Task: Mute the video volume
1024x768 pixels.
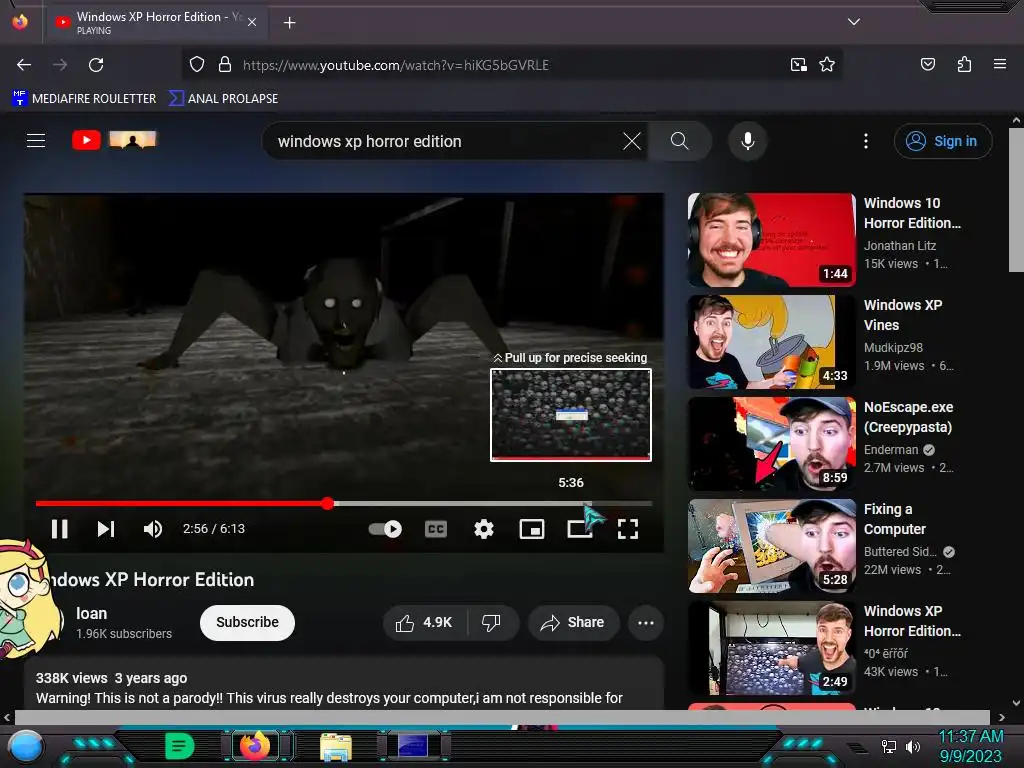Action: 153,529
